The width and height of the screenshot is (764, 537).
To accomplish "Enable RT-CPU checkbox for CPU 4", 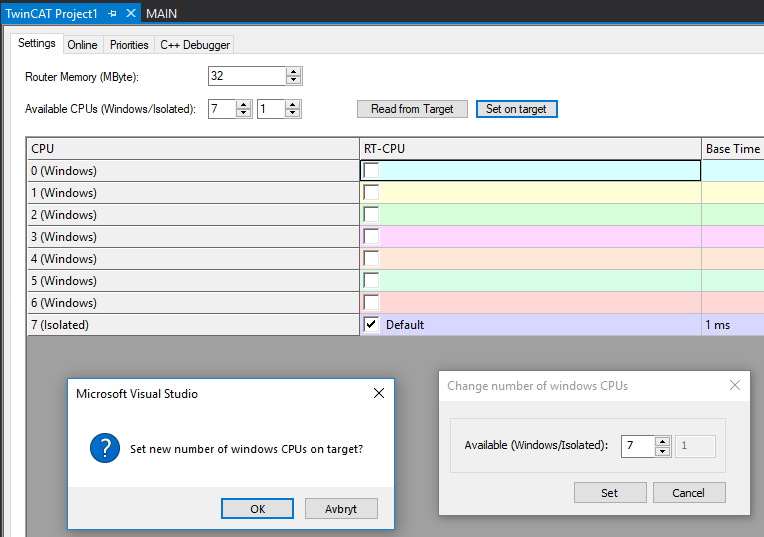I will click(371, 258).
